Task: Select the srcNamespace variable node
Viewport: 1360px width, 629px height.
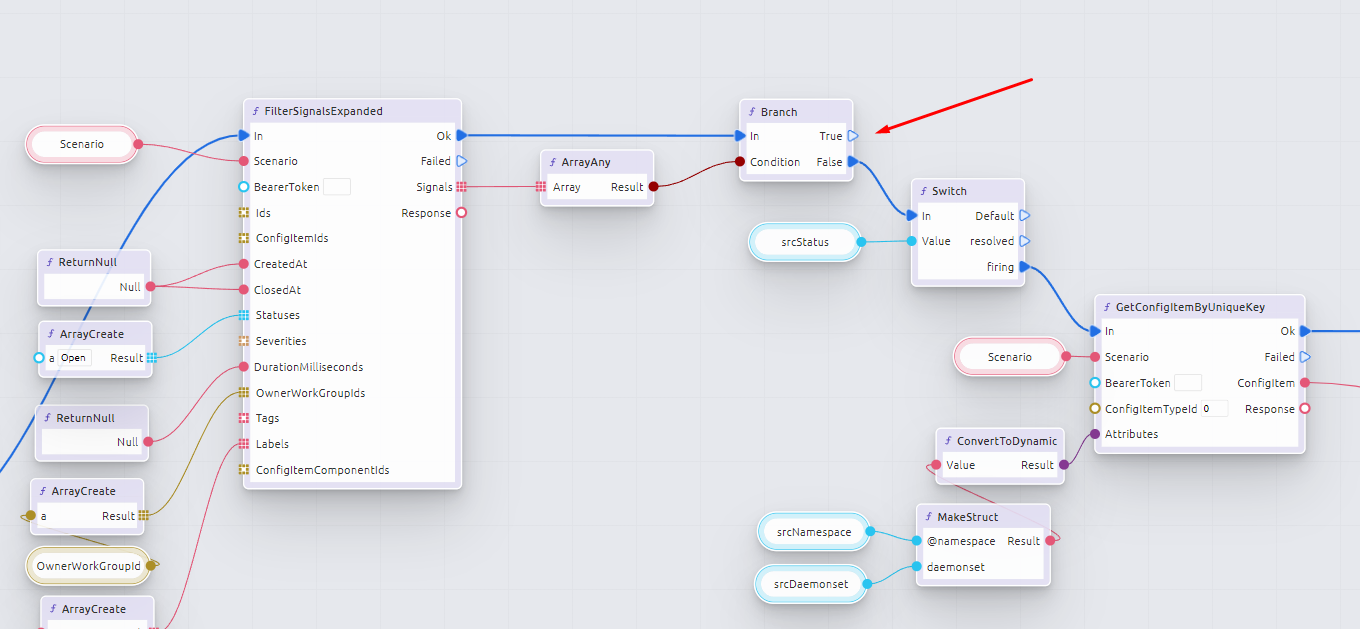Action: point(813,532)
